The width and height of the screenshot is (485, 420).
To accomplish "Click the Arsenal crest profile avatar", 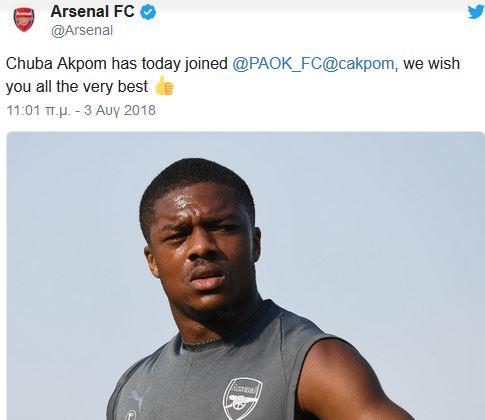I will click(24, 20).
